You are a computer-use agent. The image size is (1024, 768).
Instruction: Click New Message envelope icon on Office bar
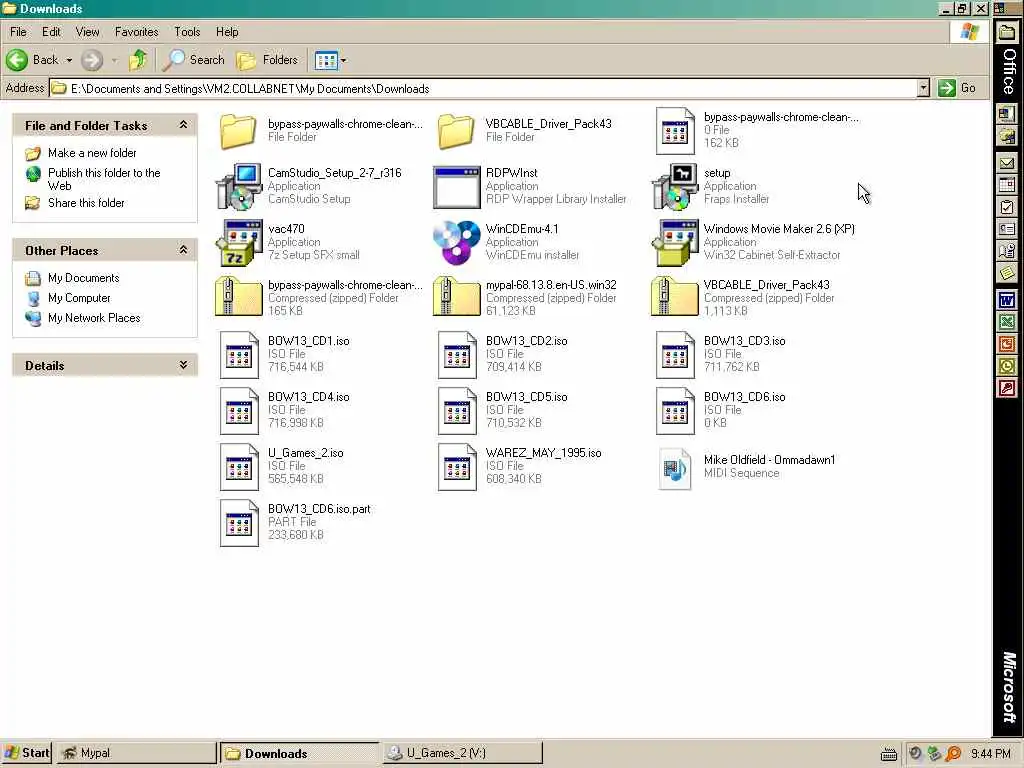coord(1006,164)
